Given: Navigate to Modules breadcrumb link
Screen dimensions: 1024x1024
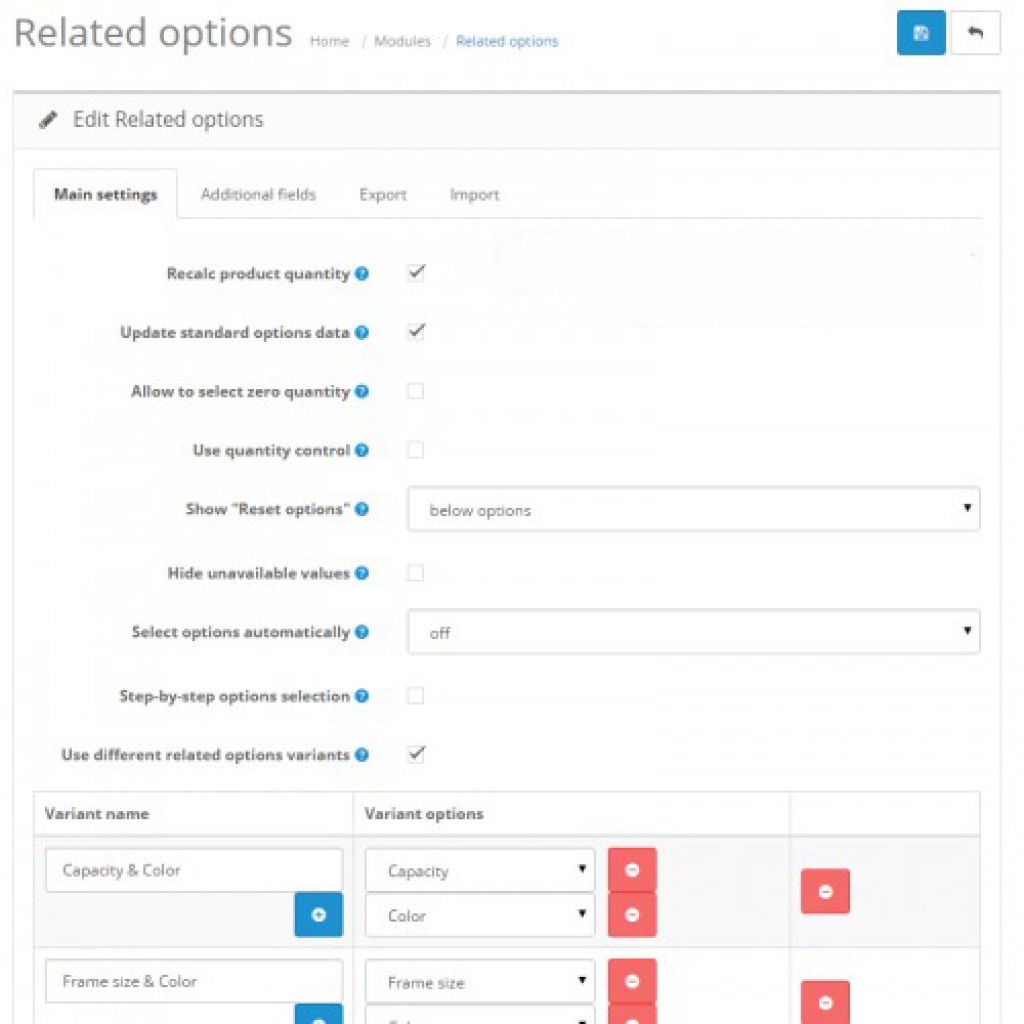Looking at the screenshot, I should (x=402, y=42).
